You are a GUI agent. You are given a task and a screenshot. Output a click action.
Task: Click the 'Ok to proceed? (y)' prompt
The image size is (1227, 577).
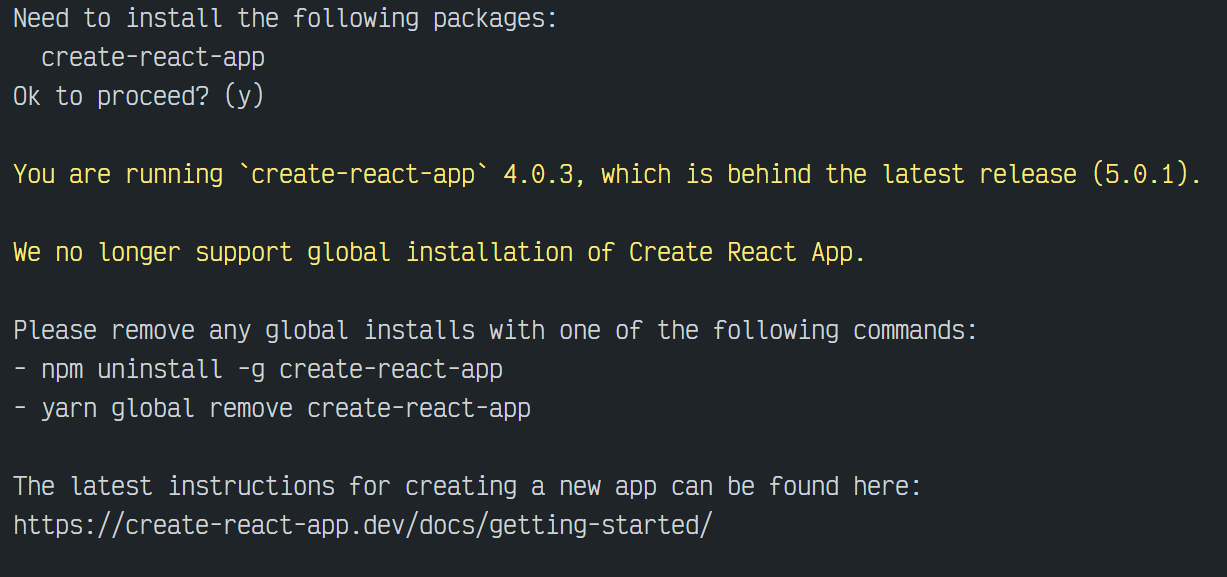(138, 97)
